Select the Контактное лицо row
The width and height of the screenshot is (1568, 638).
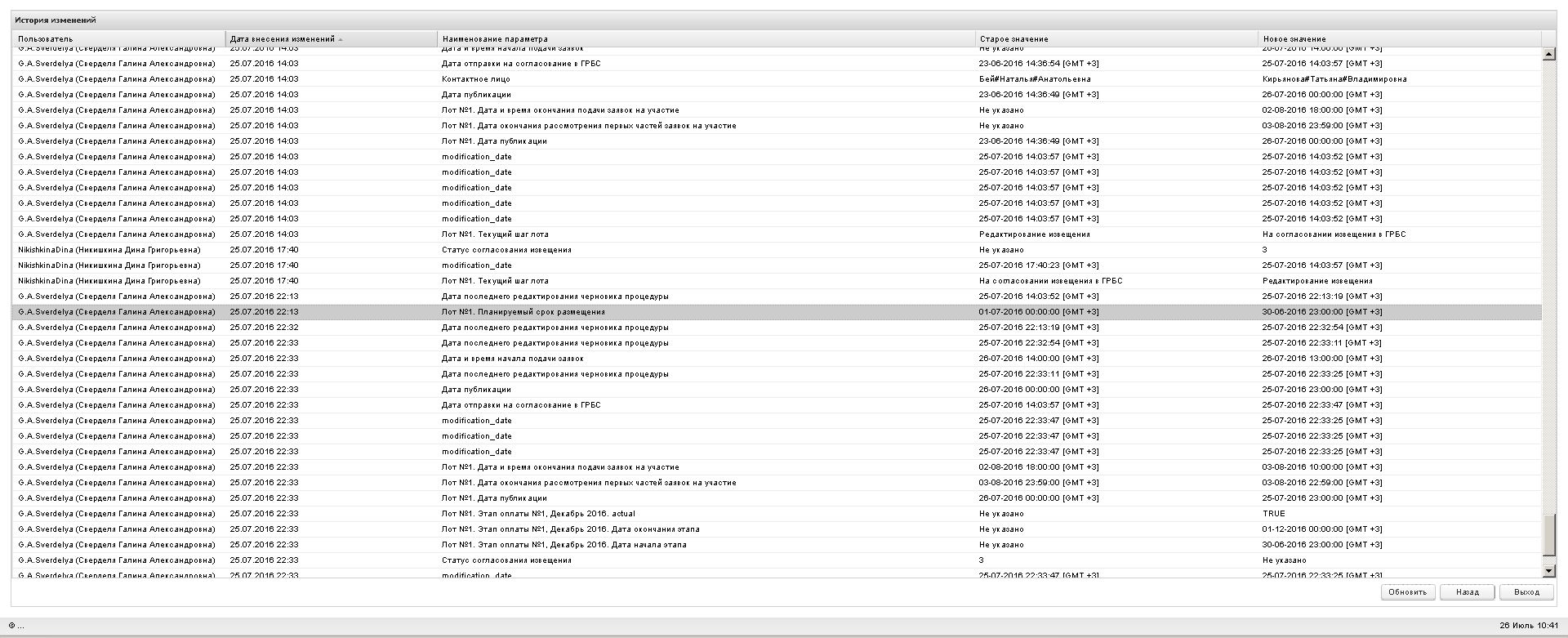476,79
